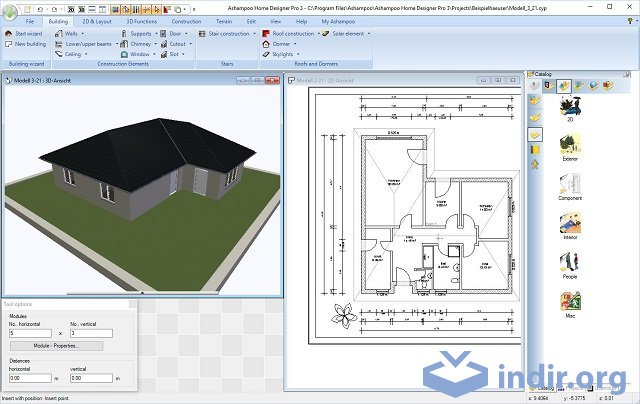
Task: Expand the Stair construction dropdown arrow
Action: tap(254, 33)
